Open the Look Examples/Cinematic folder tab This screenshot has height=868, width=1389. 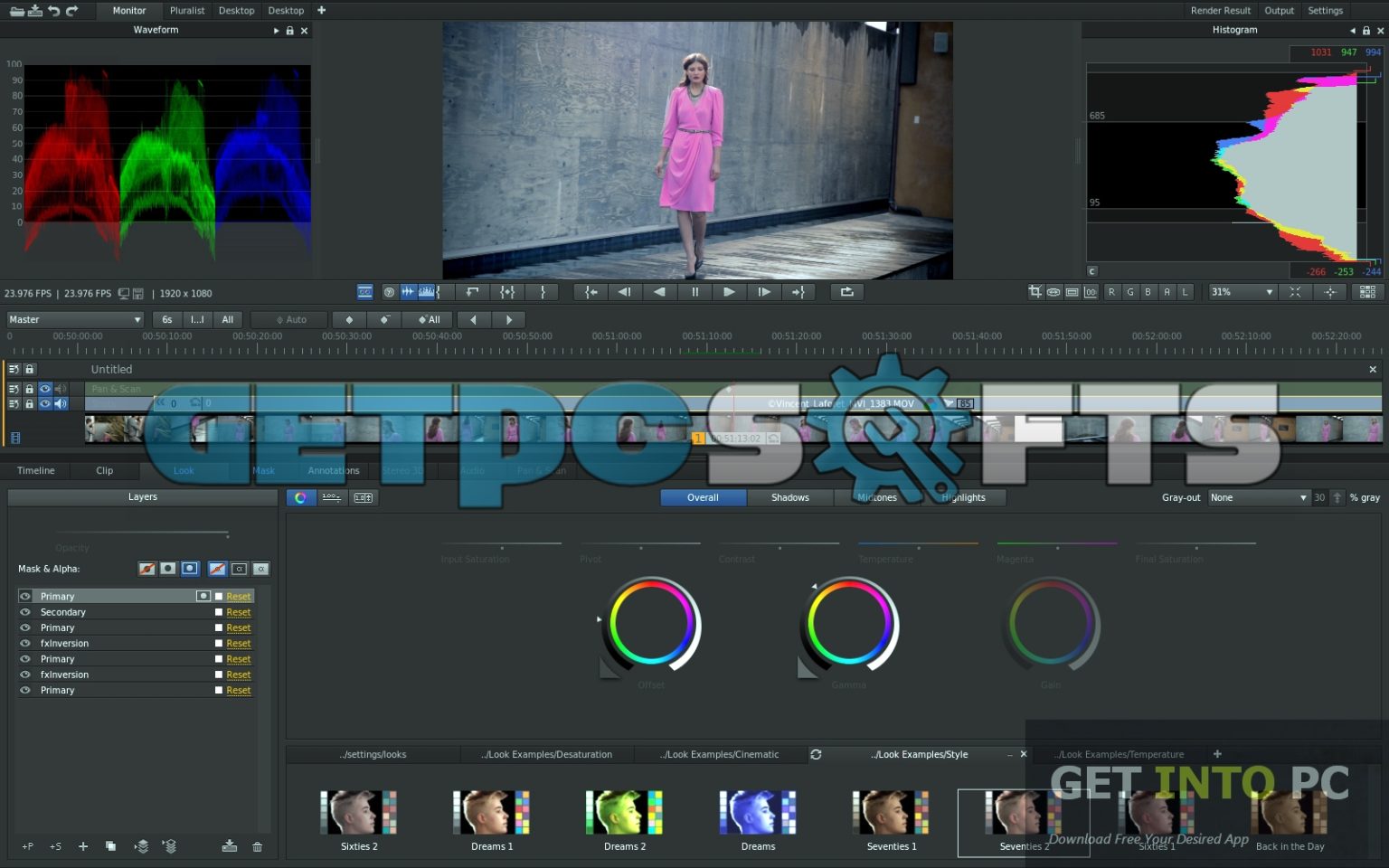tap(719, 754)
